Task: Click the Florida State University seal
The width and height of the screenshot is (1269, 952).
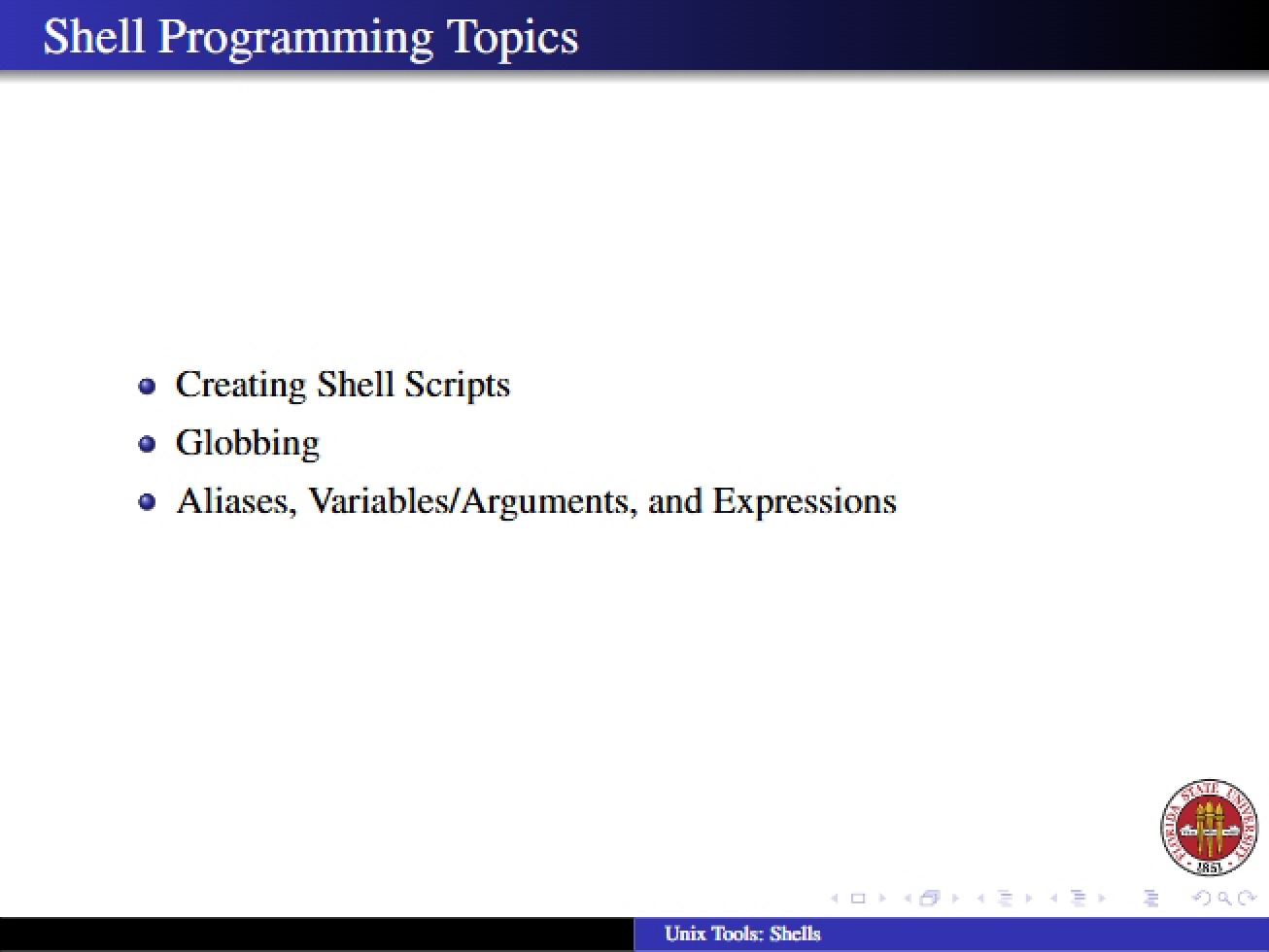Action: click(1209, 828)
